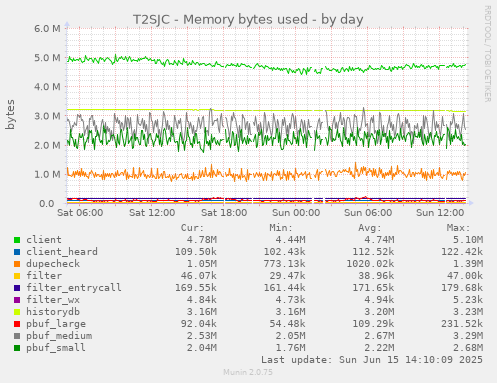Click client current value 4.78M
The width and height of the screenshot is (497, 383).
(202, 240)
